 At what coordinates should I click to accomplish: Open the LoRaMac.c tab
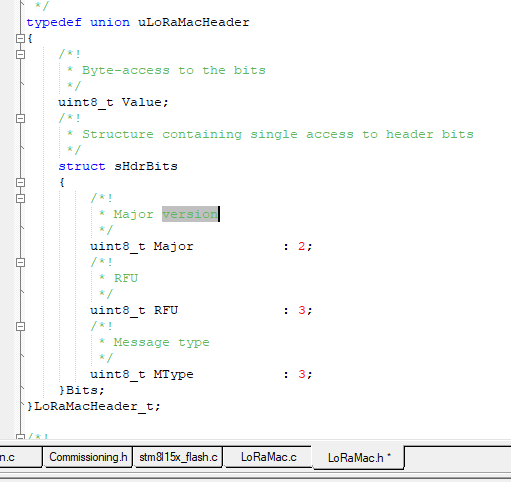click(x=269, y=457)
